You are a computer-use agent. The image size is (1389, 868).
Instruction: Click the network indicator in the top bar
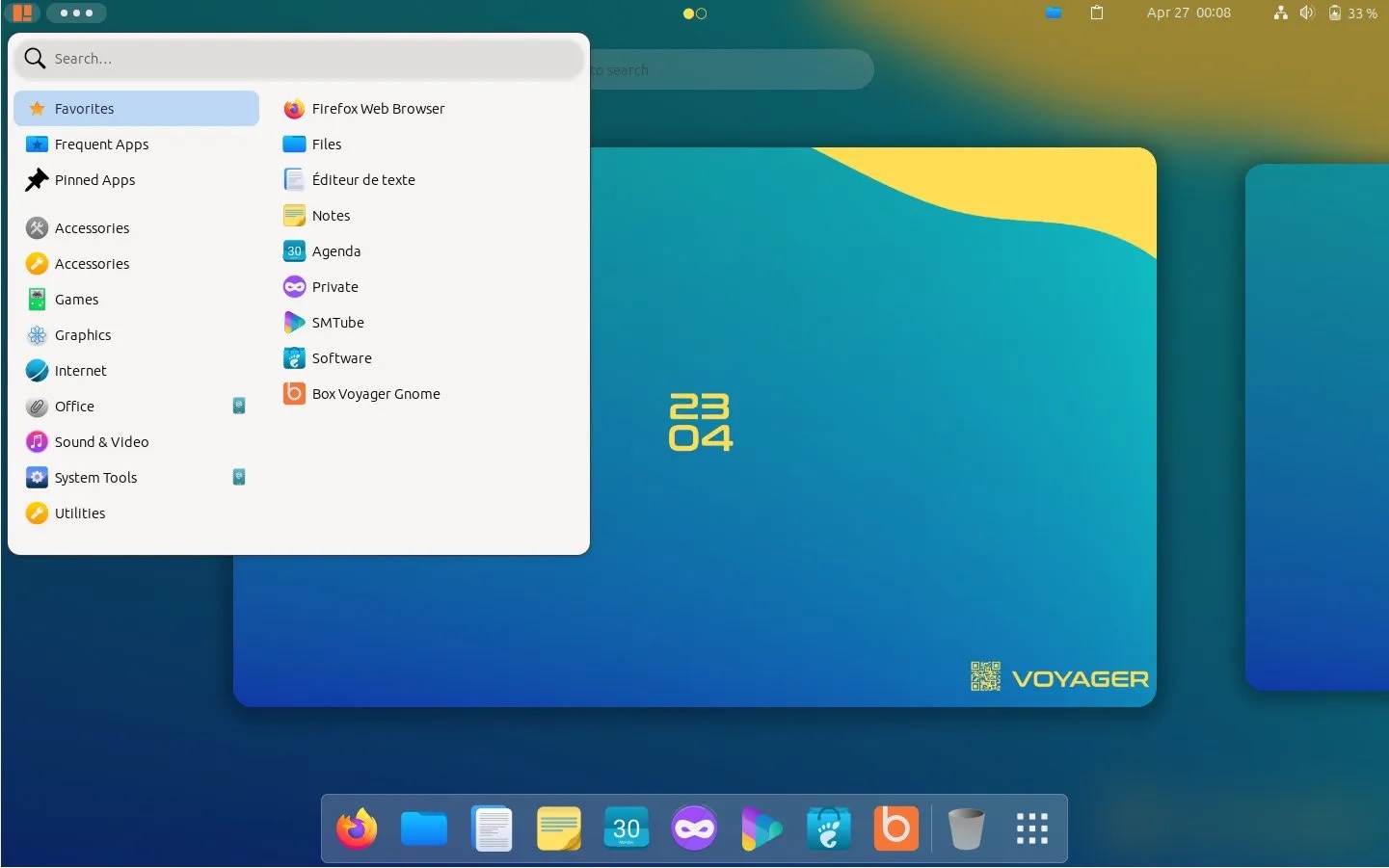click(x=1280, y=13)
